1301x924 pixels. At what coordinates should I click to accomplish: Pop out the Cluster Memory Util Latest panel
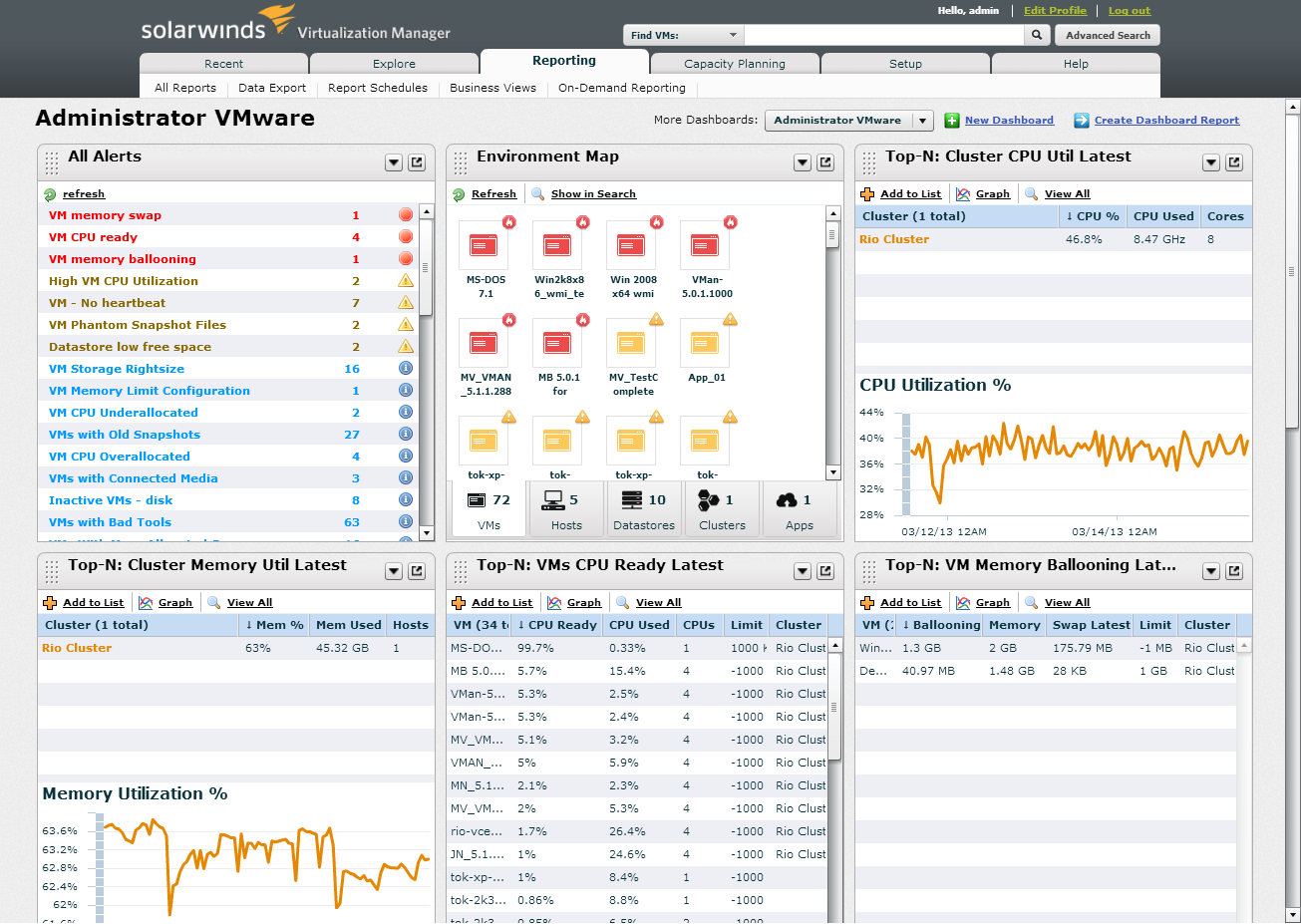coord(417,571)
